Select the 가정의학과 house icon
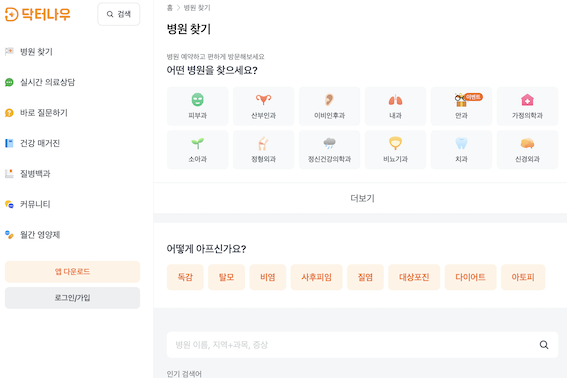This screenshot has width=567, height=378. (527, 100)
